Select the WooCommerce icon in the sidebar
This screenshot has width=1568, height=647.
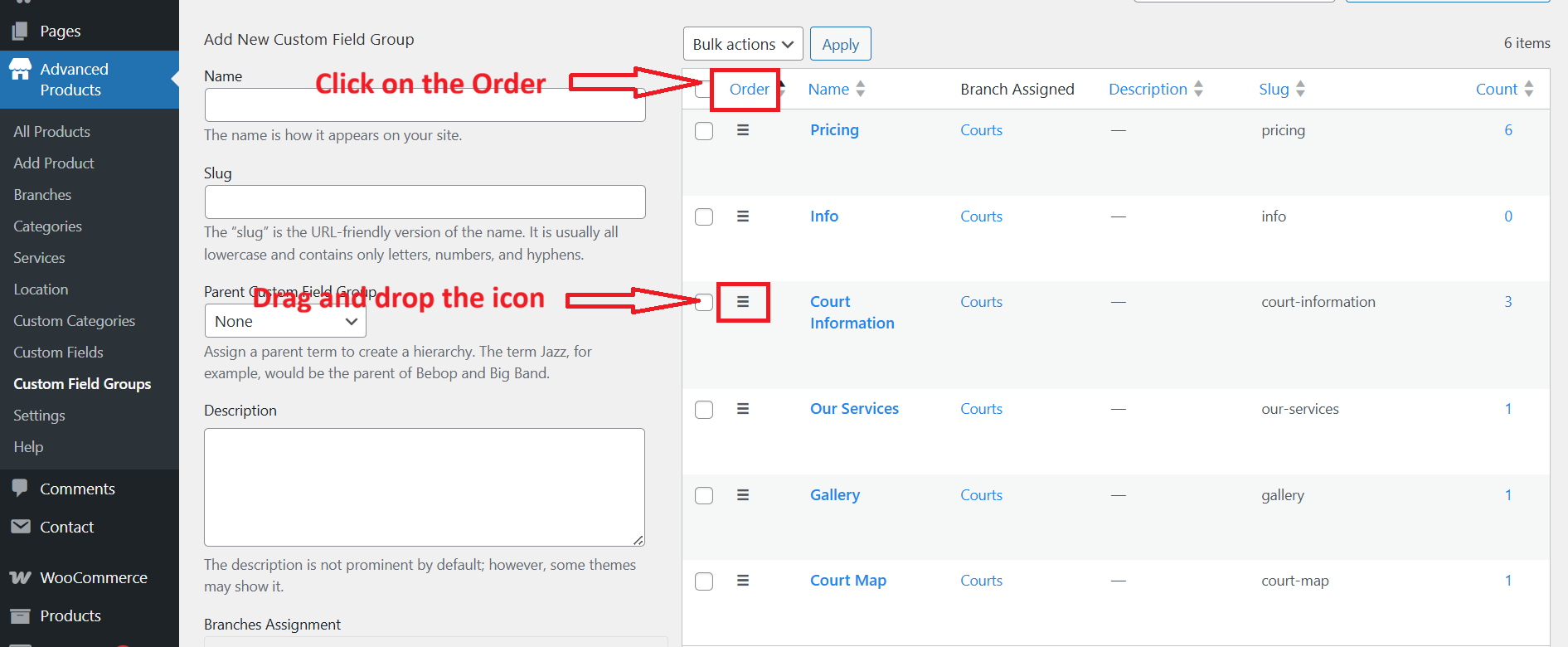click(x=20, y=577)
